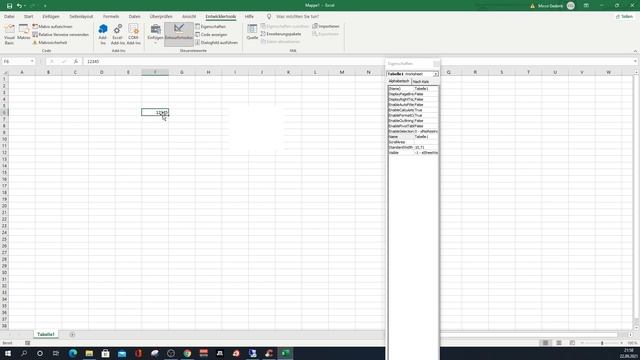Click the insert function fx icon
This screenshot has width=640, height=360.
[x=76, y=61]
